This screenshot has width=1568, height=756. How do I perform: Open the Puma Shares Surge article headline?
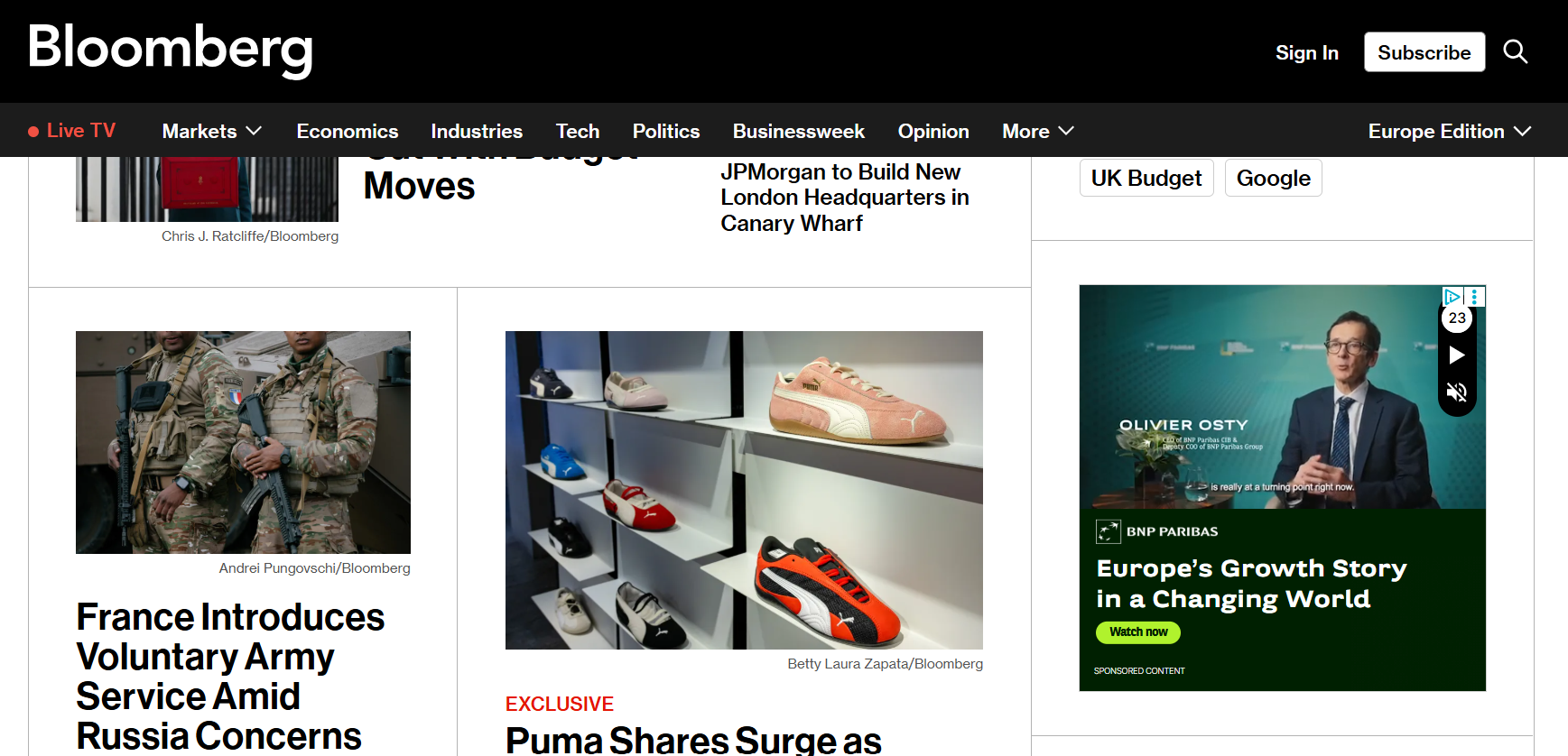click(x=693, y=741)
